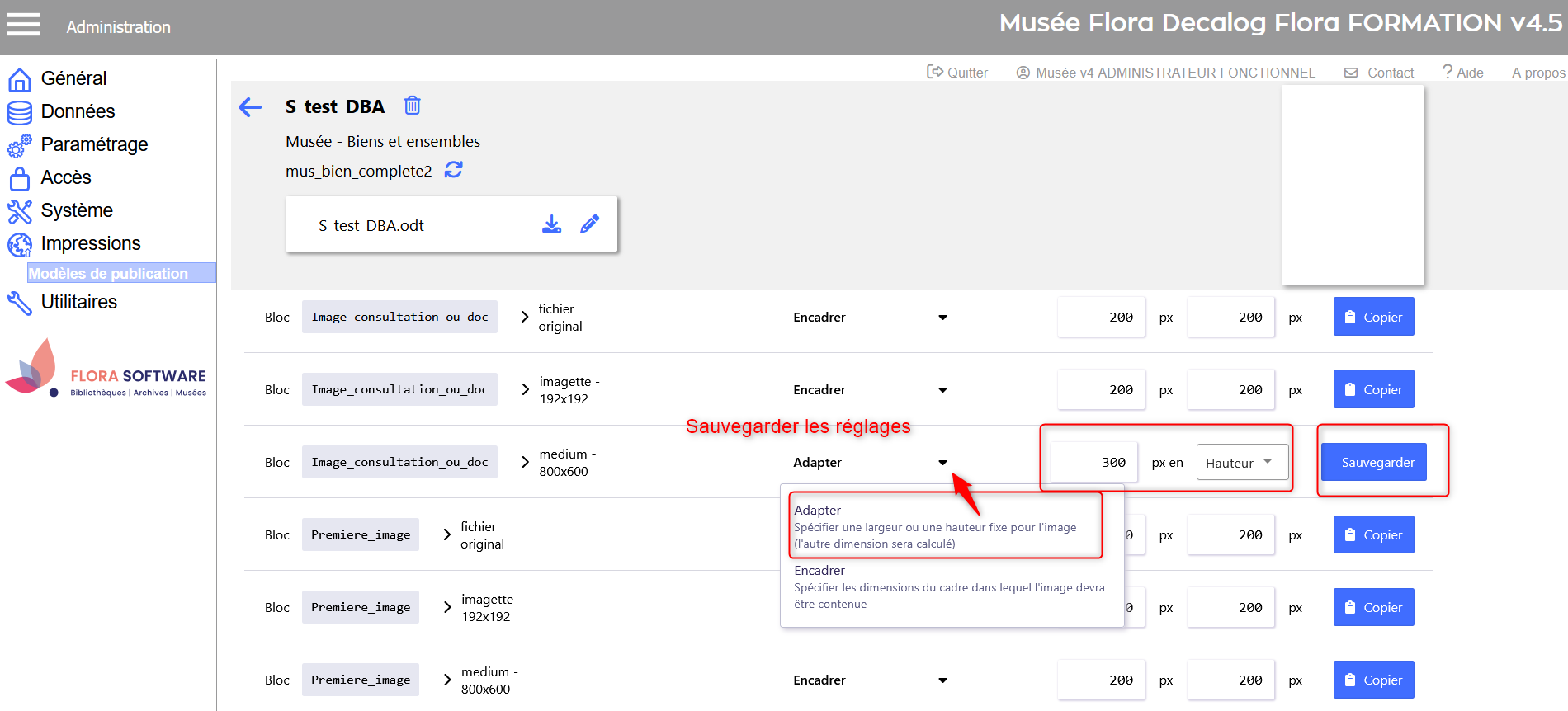Open the hamburger menu icon

tap(23, 25)
